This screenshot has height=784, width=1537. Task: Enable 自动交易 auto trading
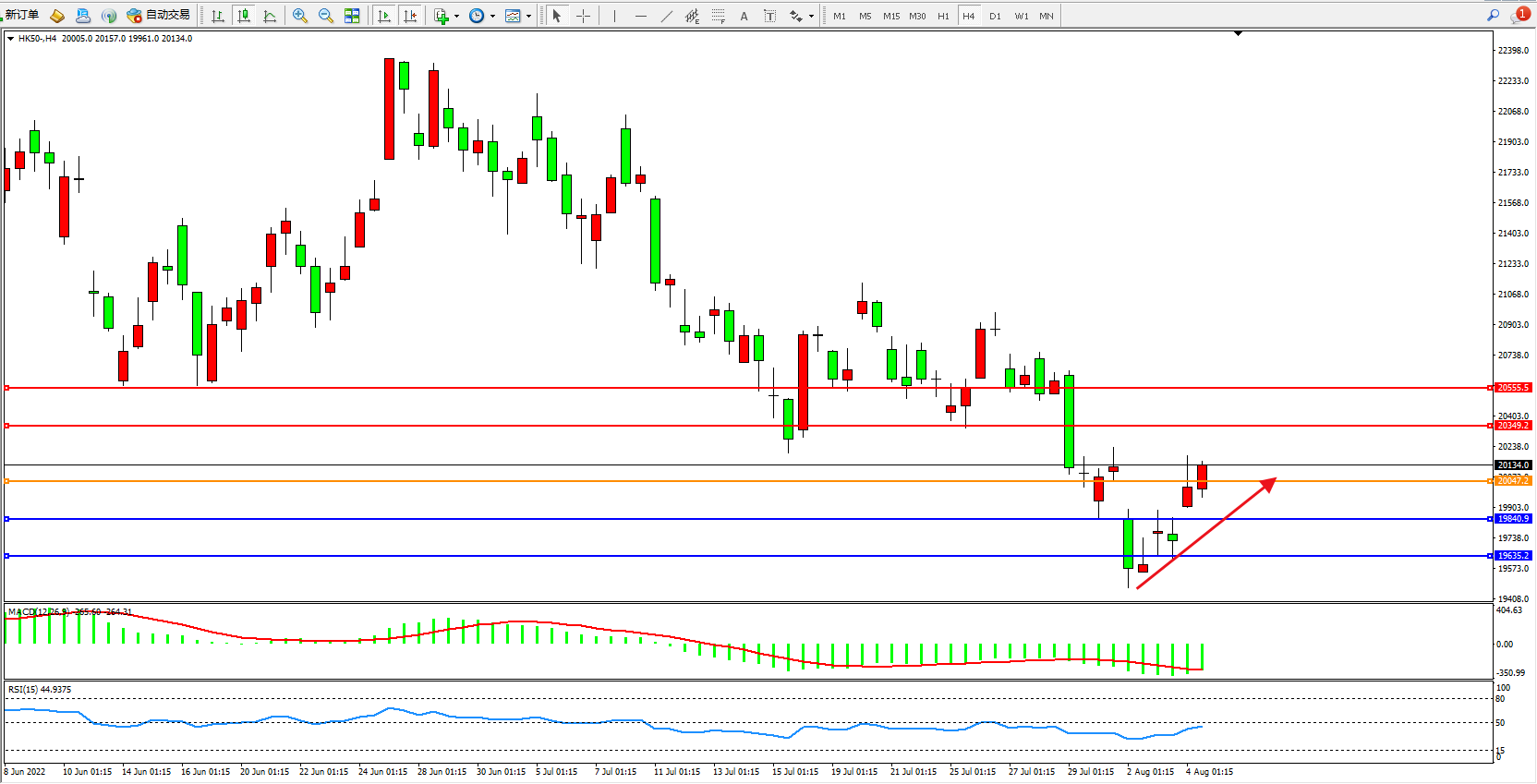pos(159,15)
